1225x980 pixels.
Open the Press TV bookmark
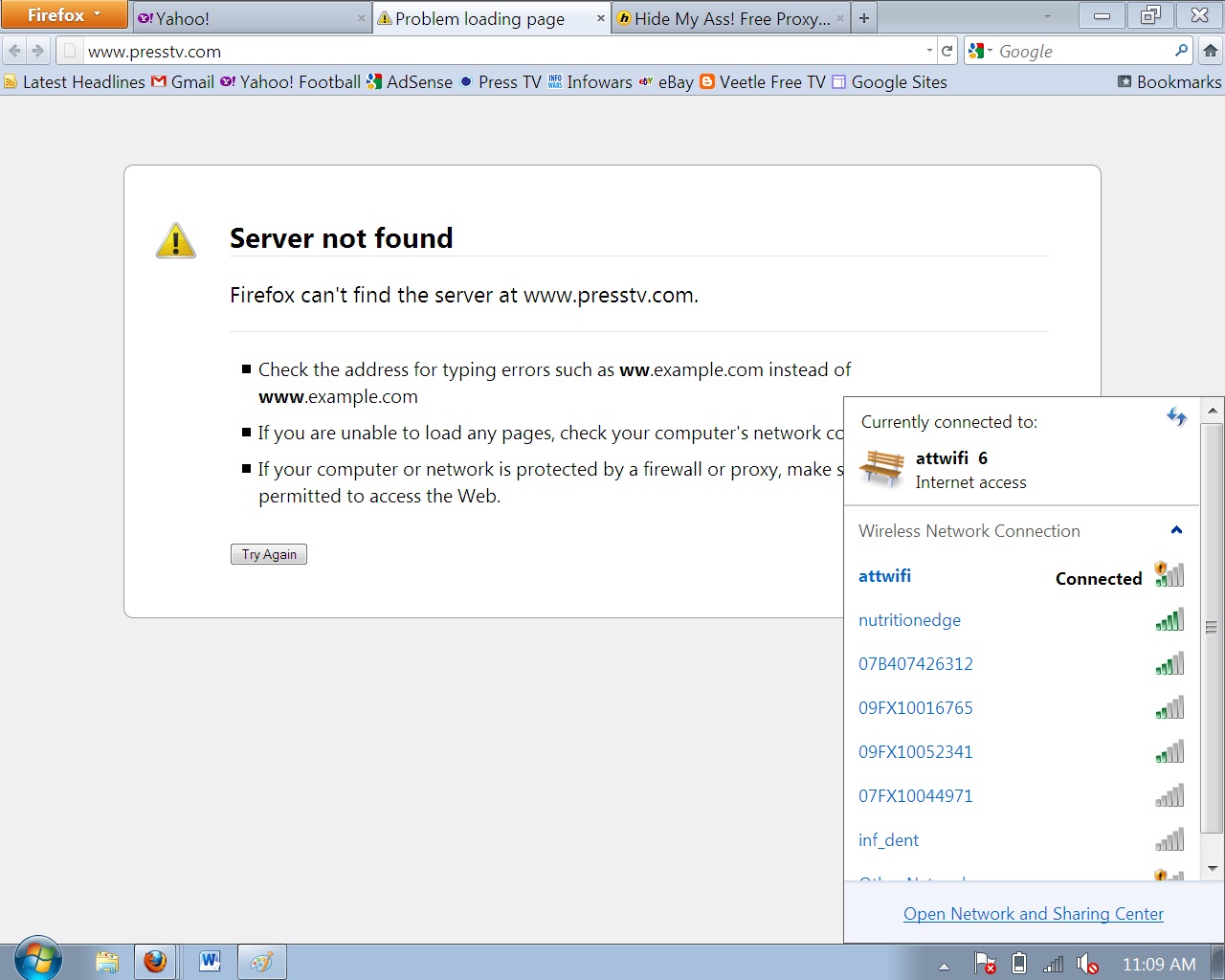tap(501, 82)
